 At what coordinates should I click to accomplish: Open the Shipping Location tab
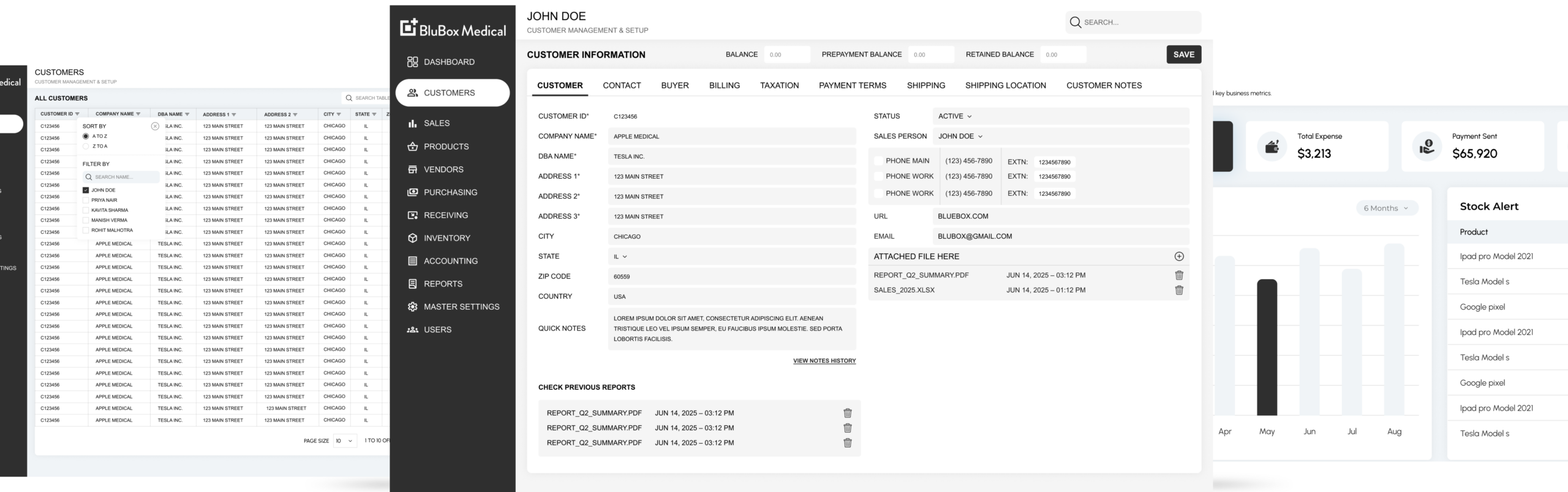[x=1005, y=86]
